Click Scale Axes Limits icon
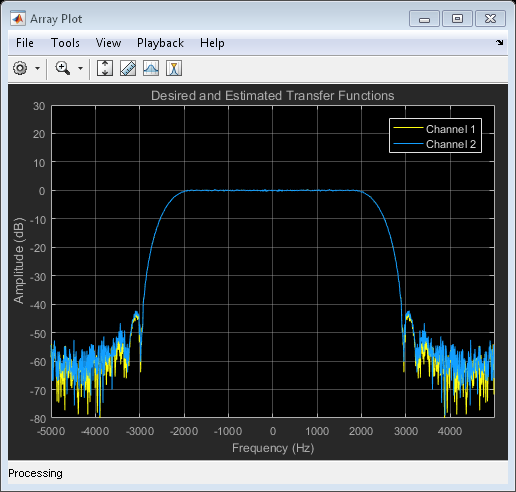Viewport: 516px width, 492px height. pos(105,68)
